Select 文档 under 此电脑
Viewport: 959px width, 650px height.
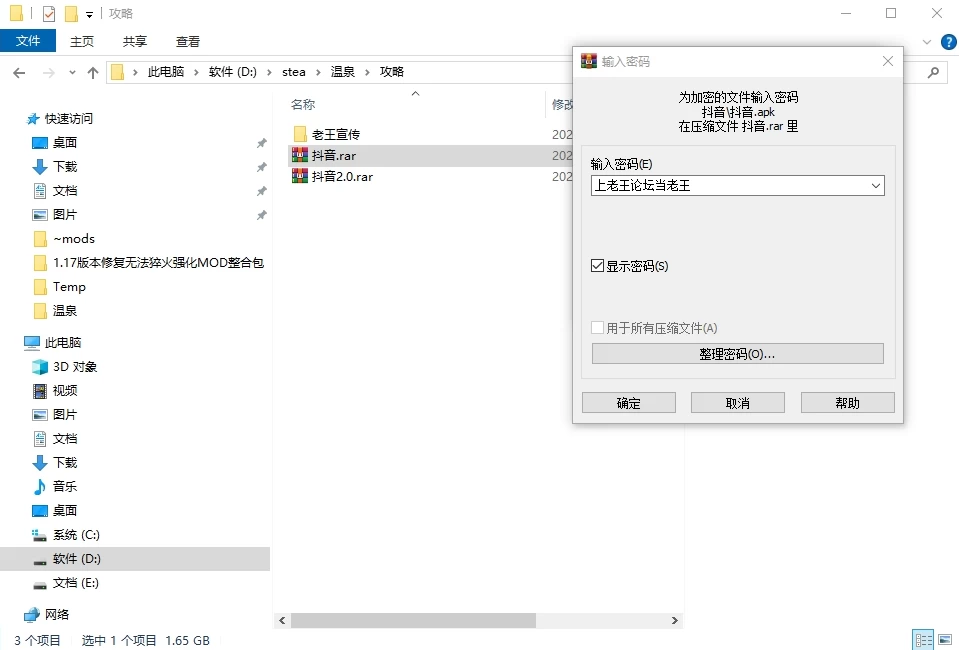point(65,438)
